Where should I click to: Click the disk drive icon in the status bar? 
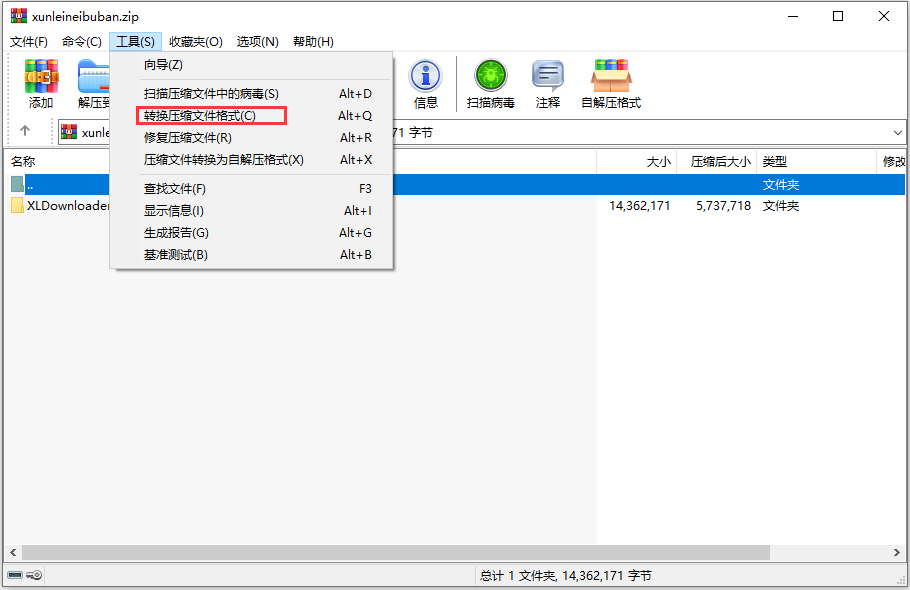[15, 575]
